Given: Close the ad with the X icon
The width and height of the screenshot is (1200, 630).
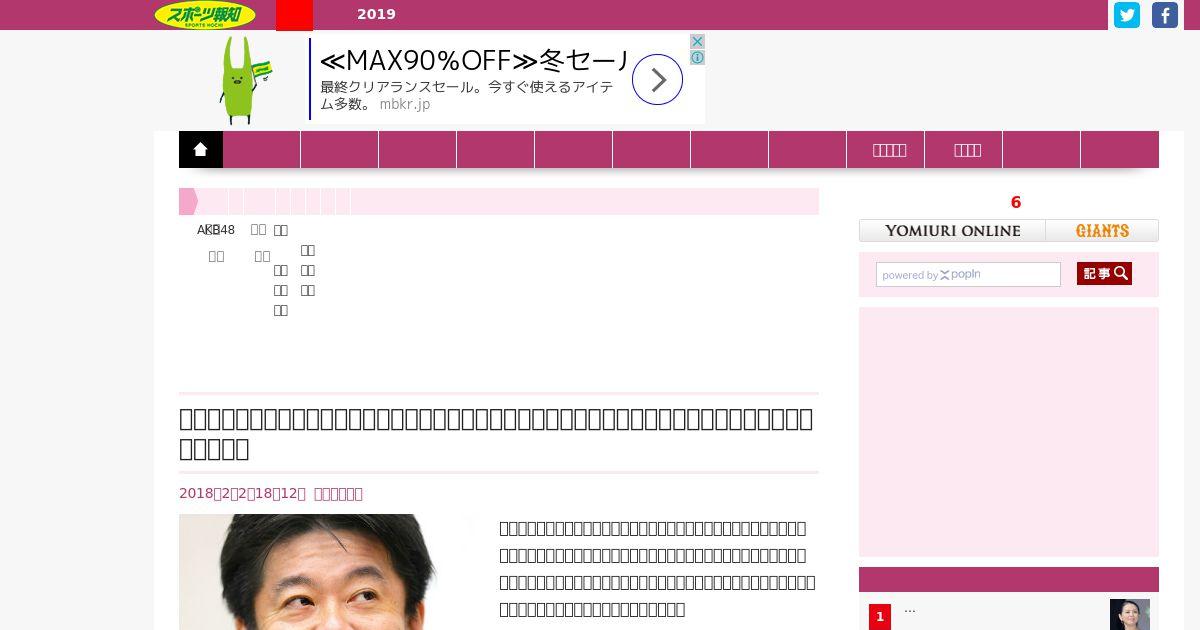Looking at the screenshot, I should 697,41.
